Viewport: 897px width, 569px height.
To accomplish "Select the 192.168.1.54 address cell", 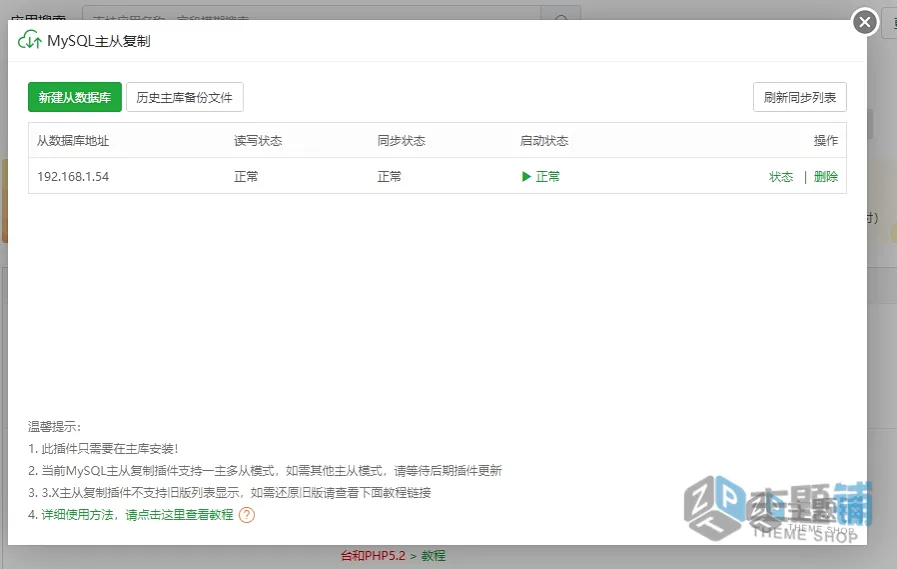I will click(x=73, y=177).
